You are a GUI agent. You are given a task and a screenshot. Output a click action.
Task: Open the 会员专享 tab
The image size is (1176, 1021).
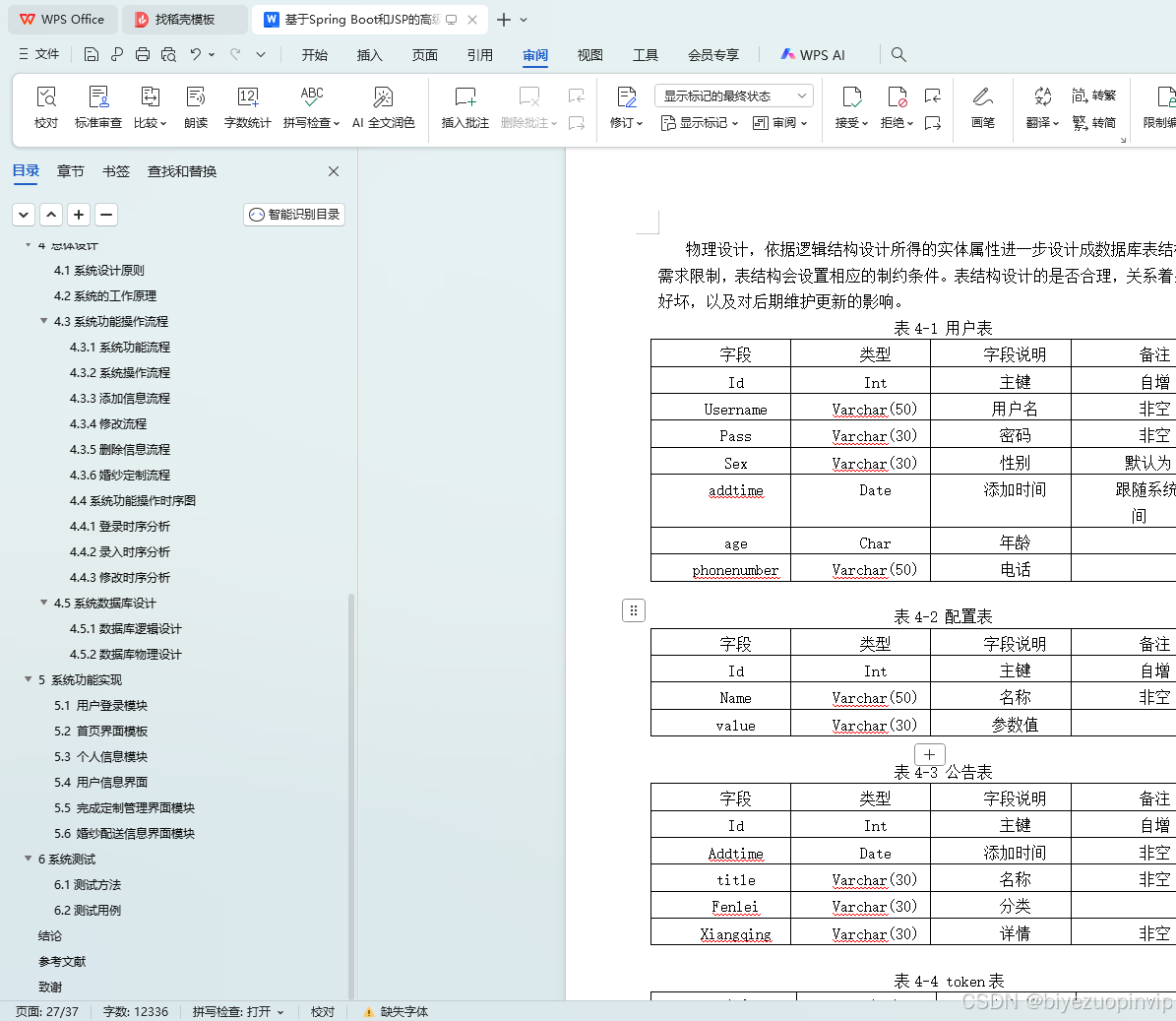(713, 55)
